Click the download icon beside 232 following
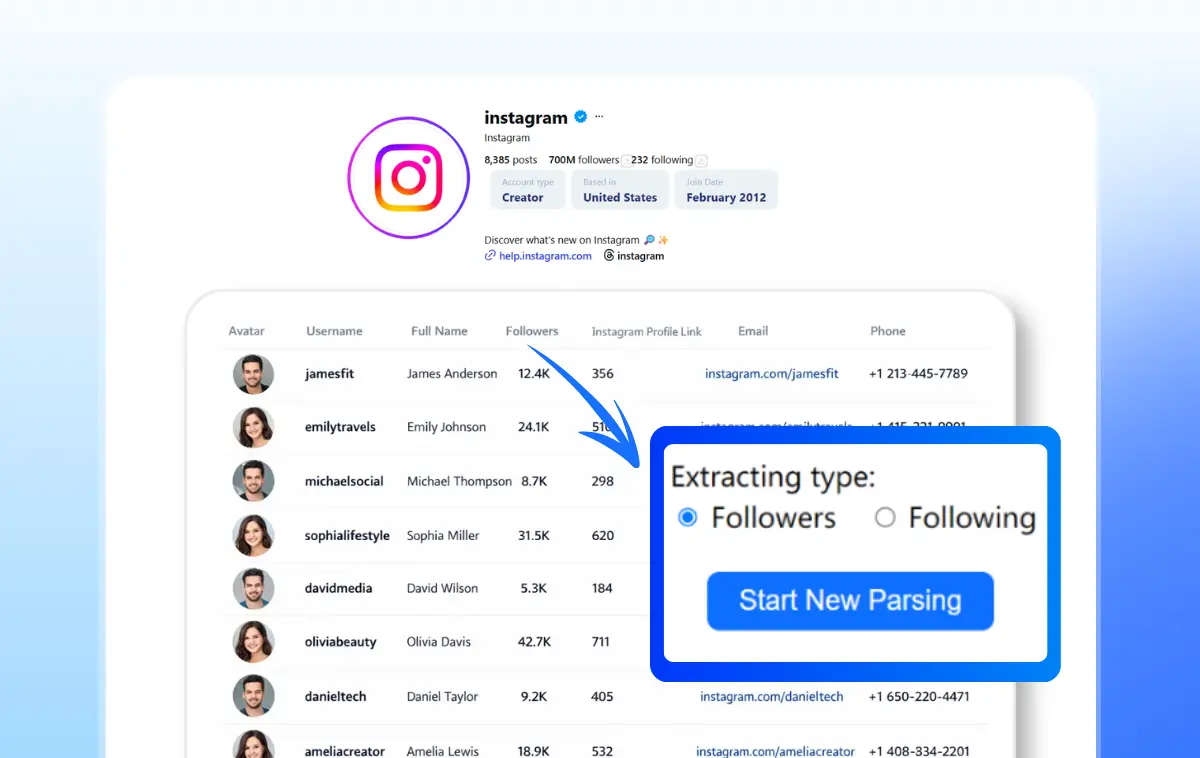The width and height of the screenshot is (1200, 758). (701, 160)
